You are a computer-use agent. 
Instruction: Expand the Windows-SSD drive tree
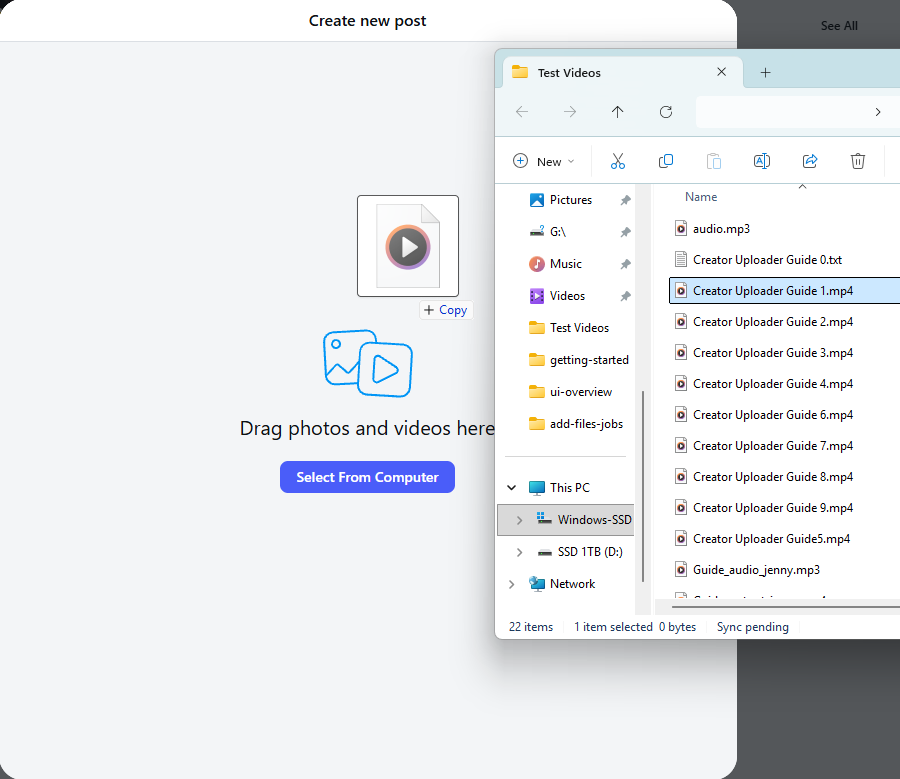point(519,520)
